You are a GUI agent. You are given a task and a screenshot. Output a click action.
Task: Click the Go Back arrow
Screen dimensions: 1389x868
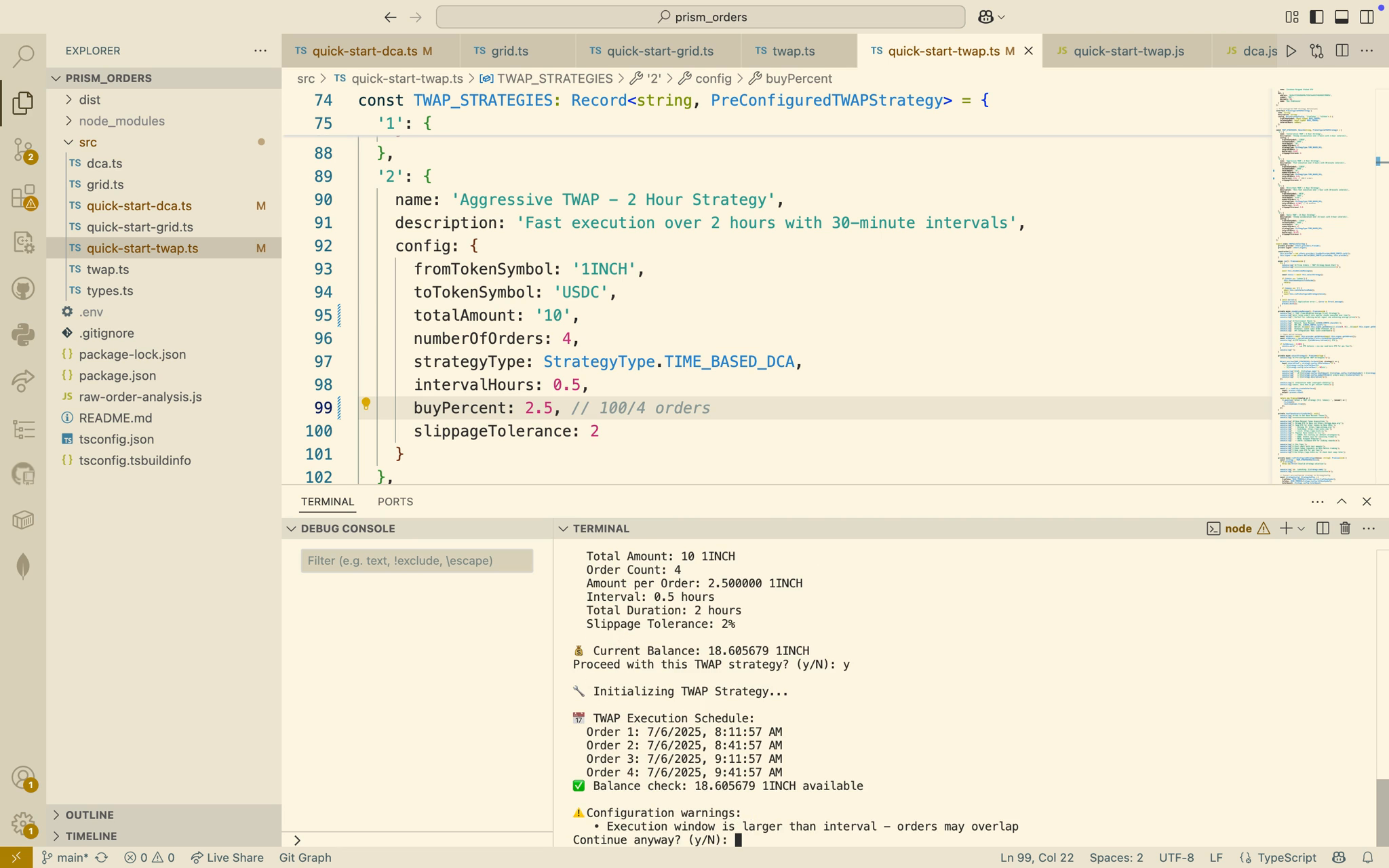pos(390,17)
